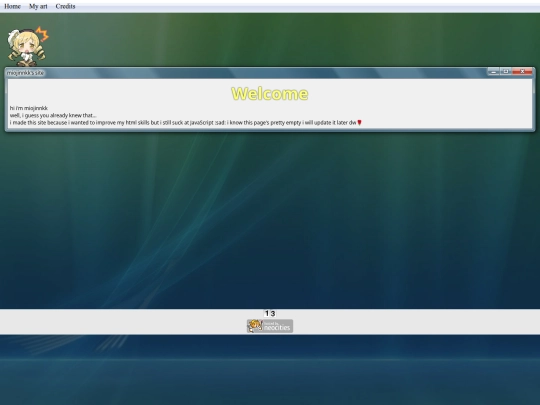Click the red heart emoji icon

[x=360, y=122]
